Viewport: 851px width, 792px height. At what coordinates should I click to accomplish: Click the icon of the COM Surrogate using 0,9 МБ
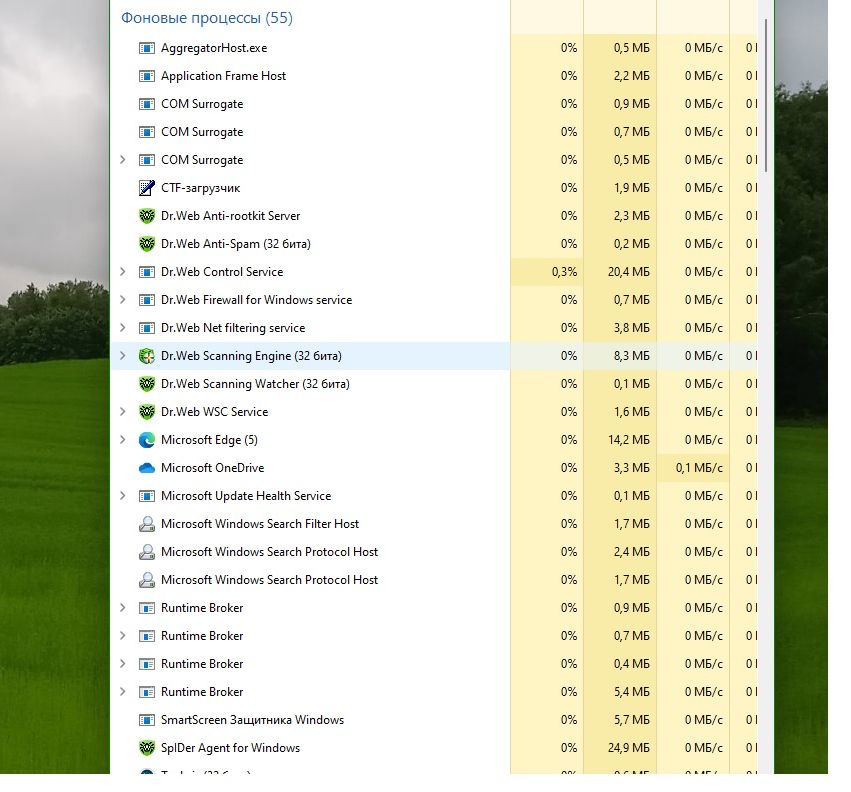pyautogui.click(x=147, y=104)
